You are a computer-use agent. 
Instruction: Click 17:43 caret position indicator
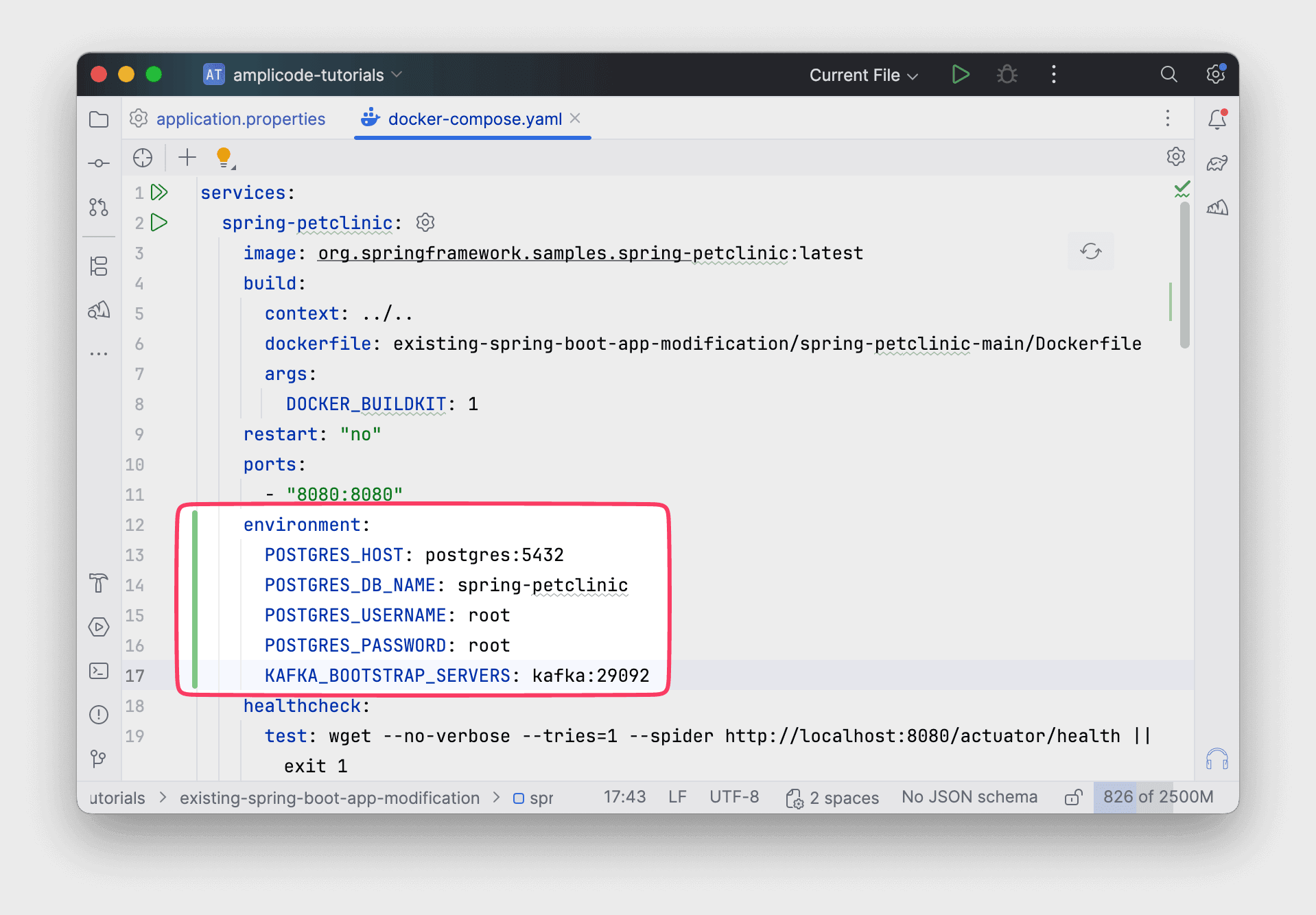[624, 797]
